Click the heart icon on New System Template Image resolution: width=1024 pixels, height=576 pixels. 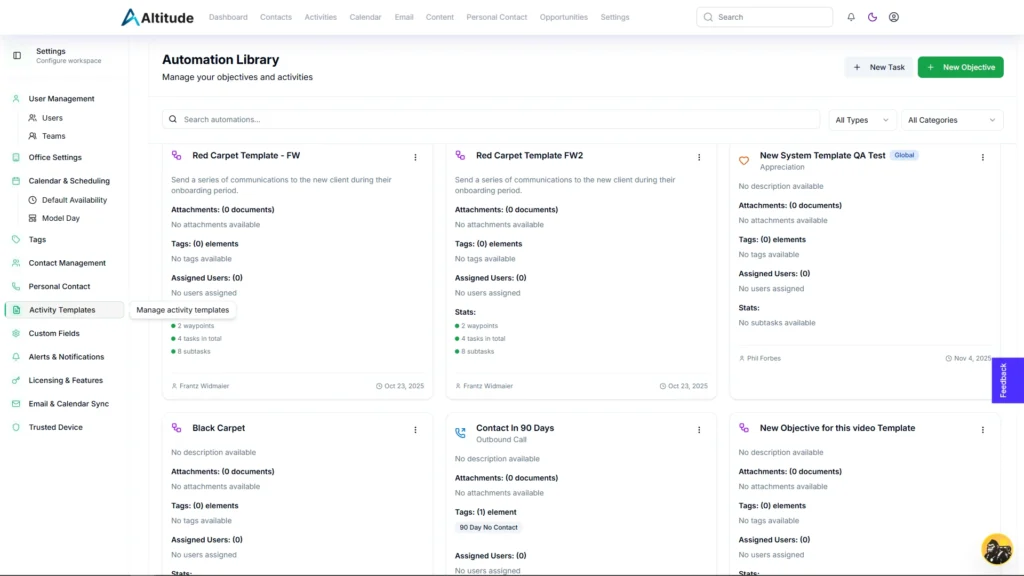[744, 161]
